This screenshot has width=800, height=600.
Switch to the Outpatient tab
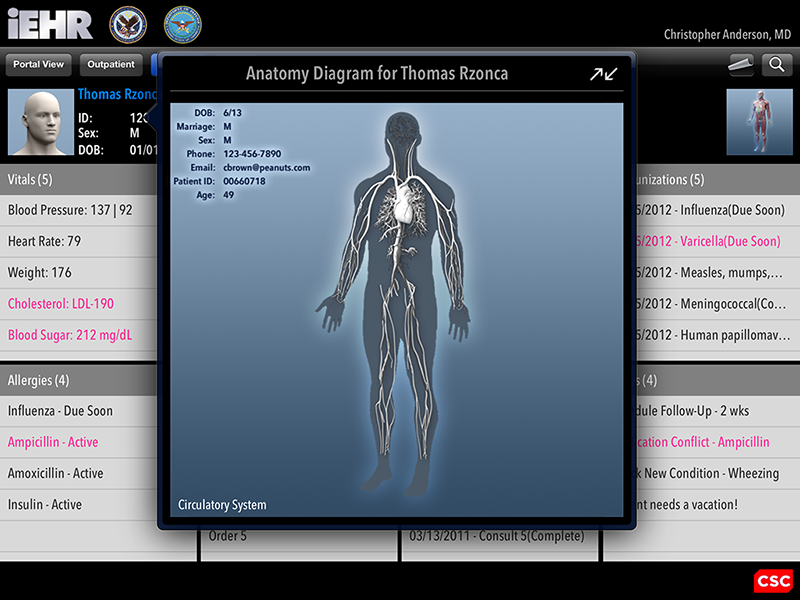111,65
